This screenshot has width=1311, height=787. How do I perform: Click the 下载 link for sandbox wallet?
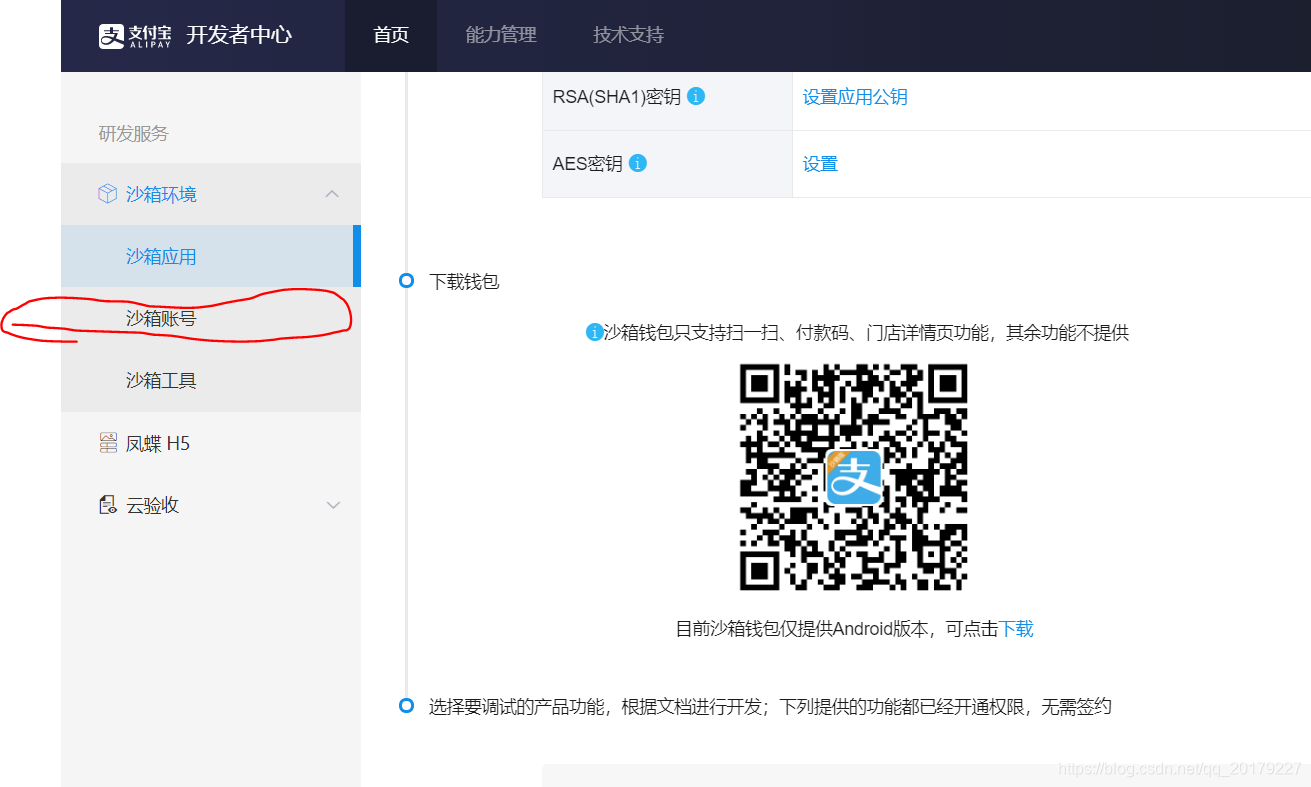tap(1016, 629)
